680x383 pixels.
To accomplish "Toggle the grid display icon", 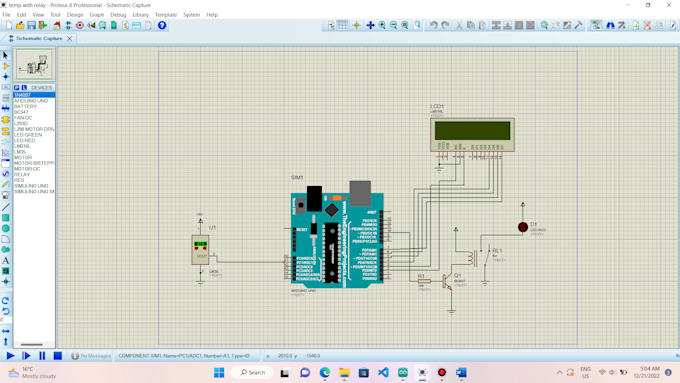I will pyautogui.click(x=343, y=26).
